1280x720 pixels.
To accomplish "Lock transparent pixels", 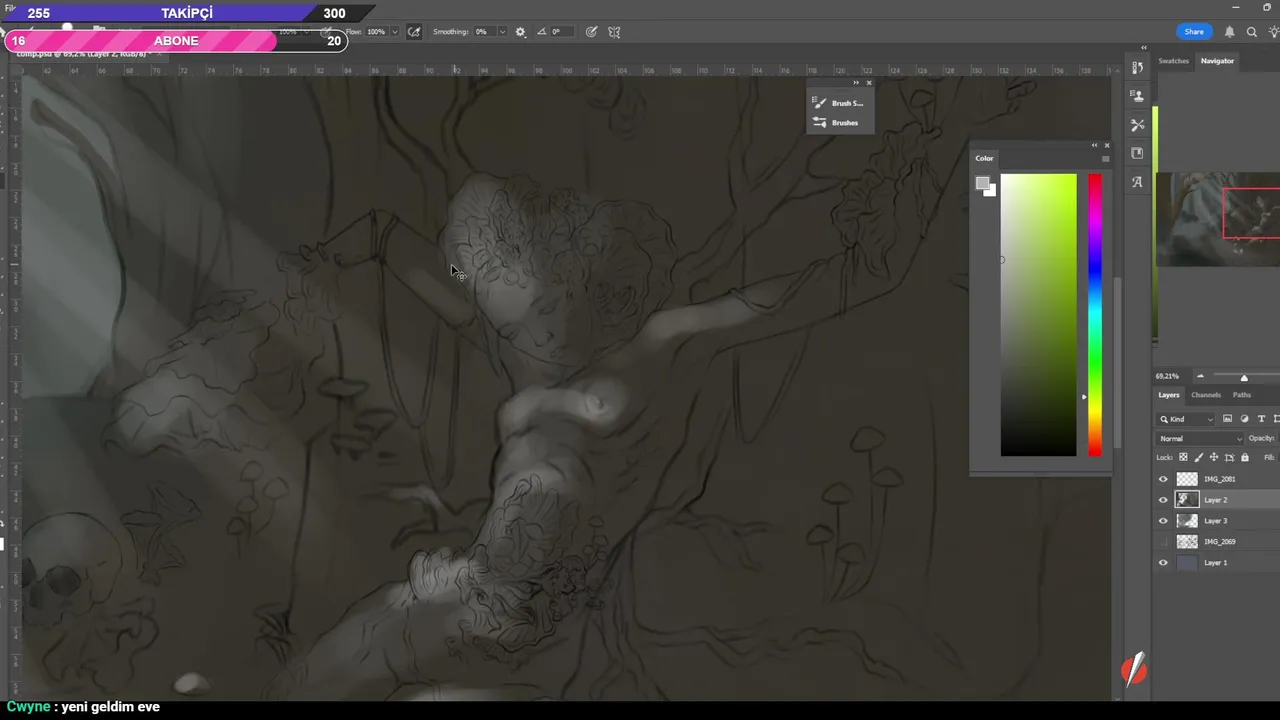I will (x=1183, y=458).
